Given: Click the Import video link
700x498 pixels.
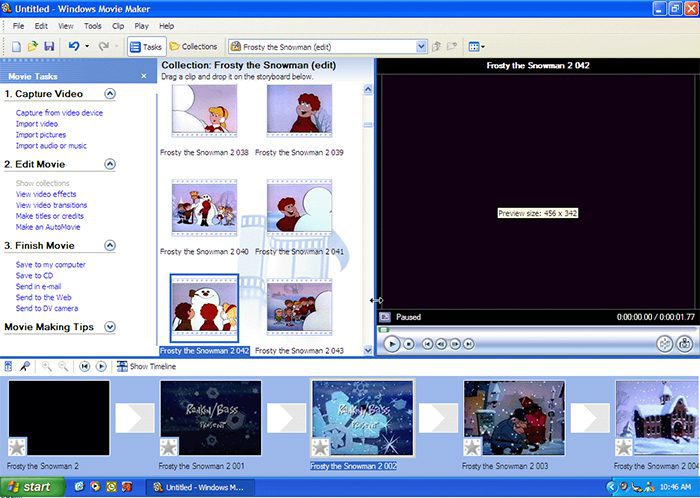Looking at the screenshot, I should [x=37, y=124].
